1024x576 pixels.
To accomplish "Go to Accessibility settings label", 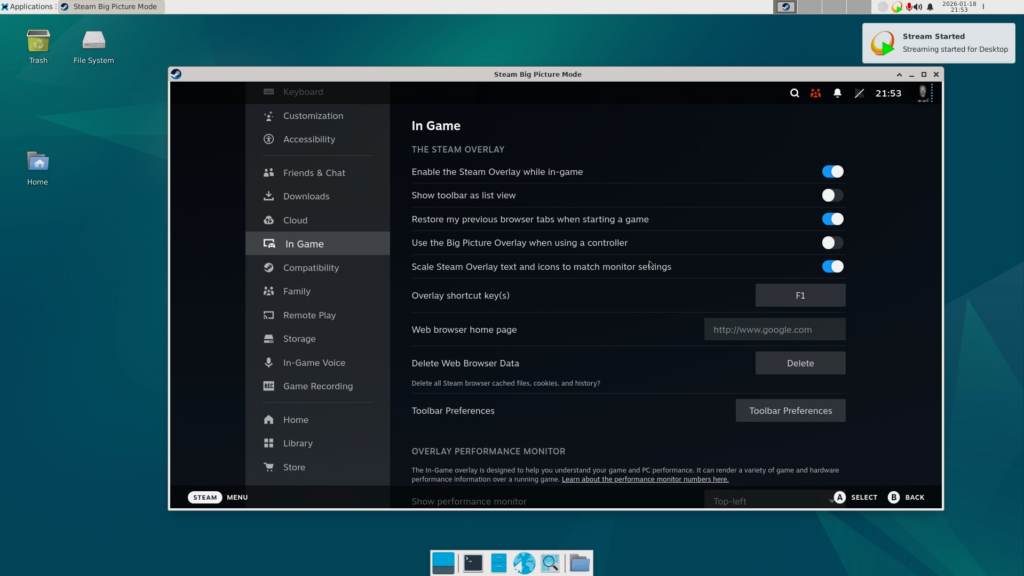I will [x=309, y=139].
